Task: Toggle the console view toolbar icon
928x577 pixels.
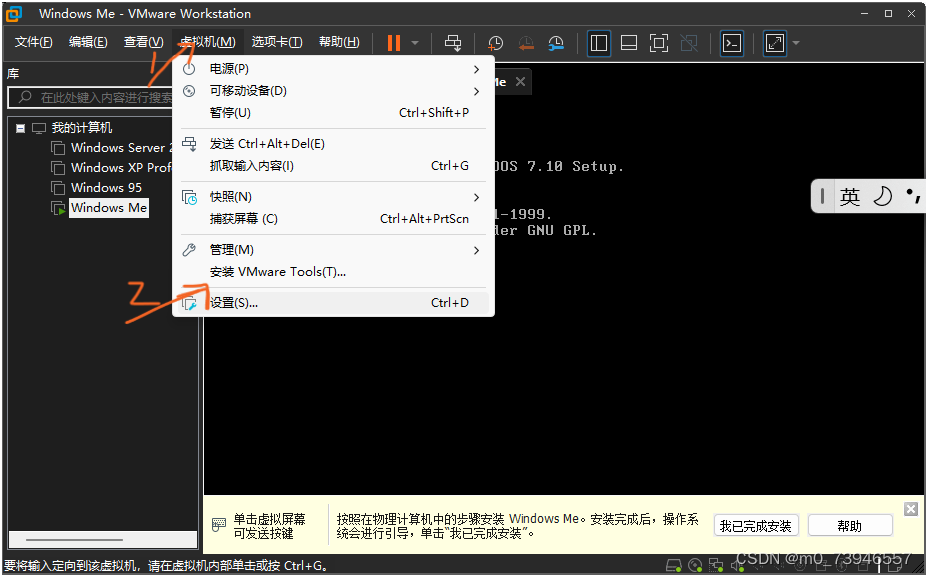Action: [732, 43]
